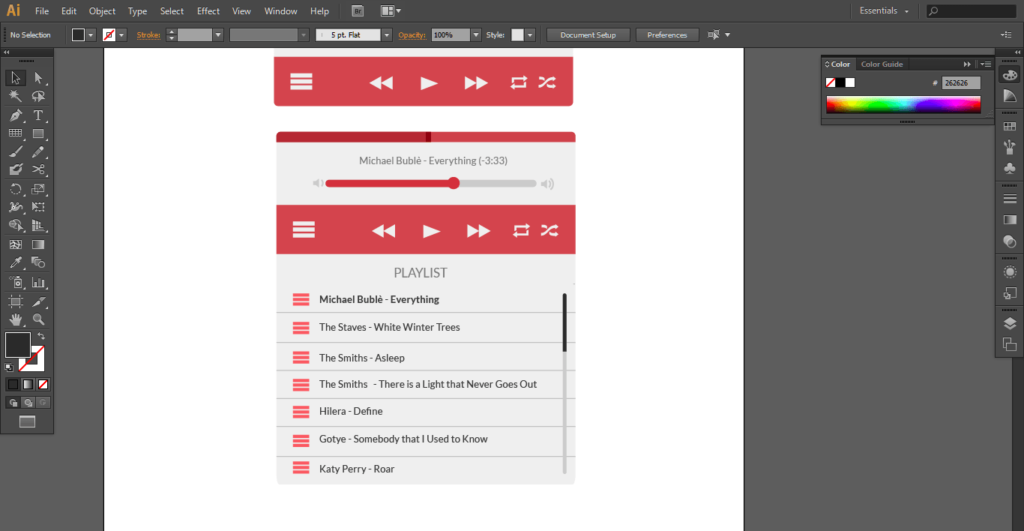The height and width of the screenshot is (531, 1024).
Task: Set paint mode to None
Action: [42, 385]
